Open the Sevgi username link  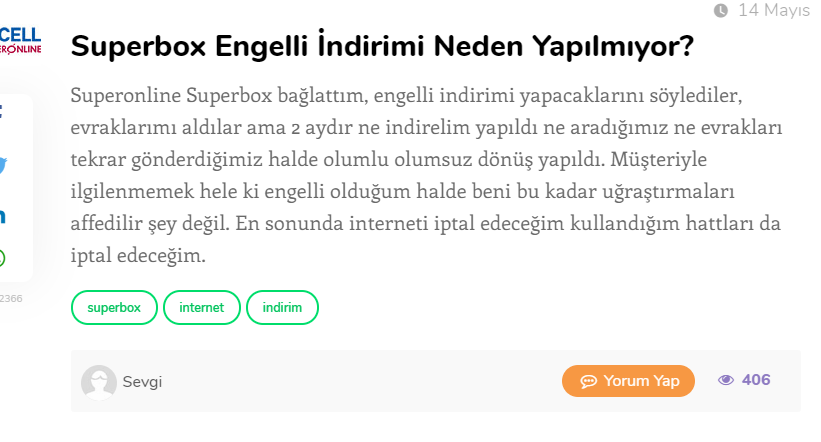[142, 382]
